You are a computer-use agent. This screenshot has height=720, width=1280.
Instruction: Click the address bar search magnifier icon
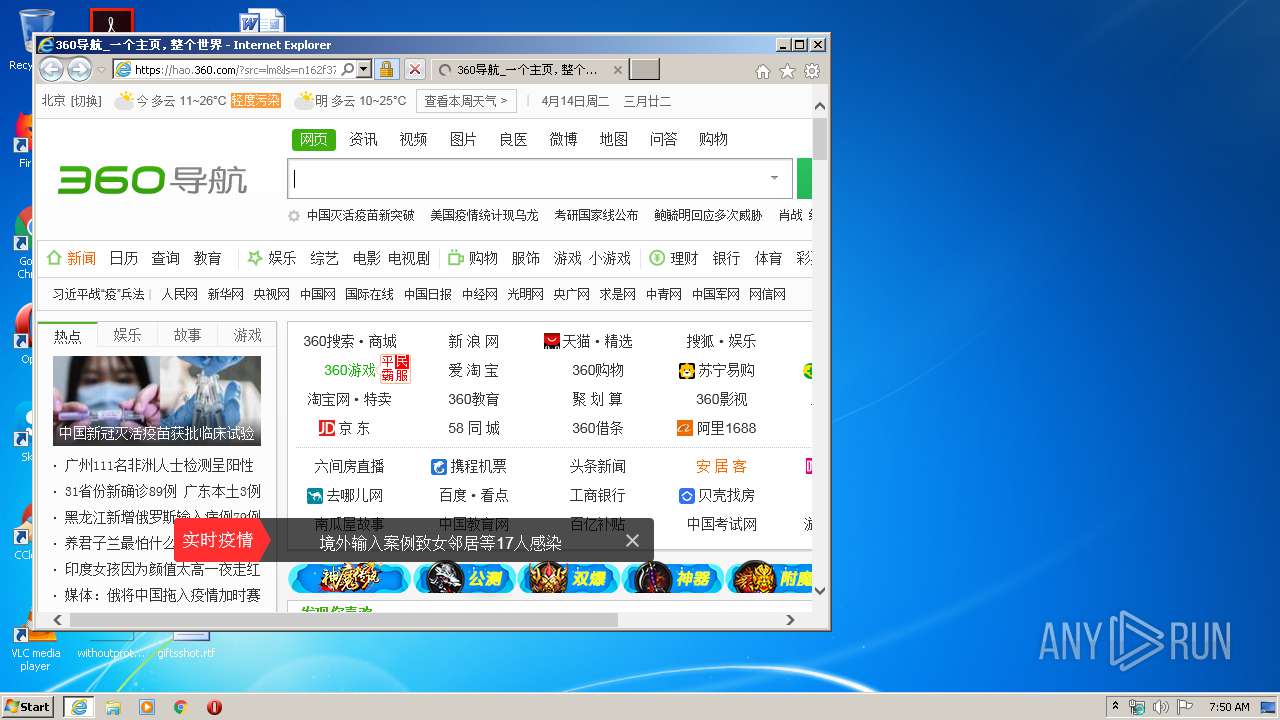click(x=348, y=69)
